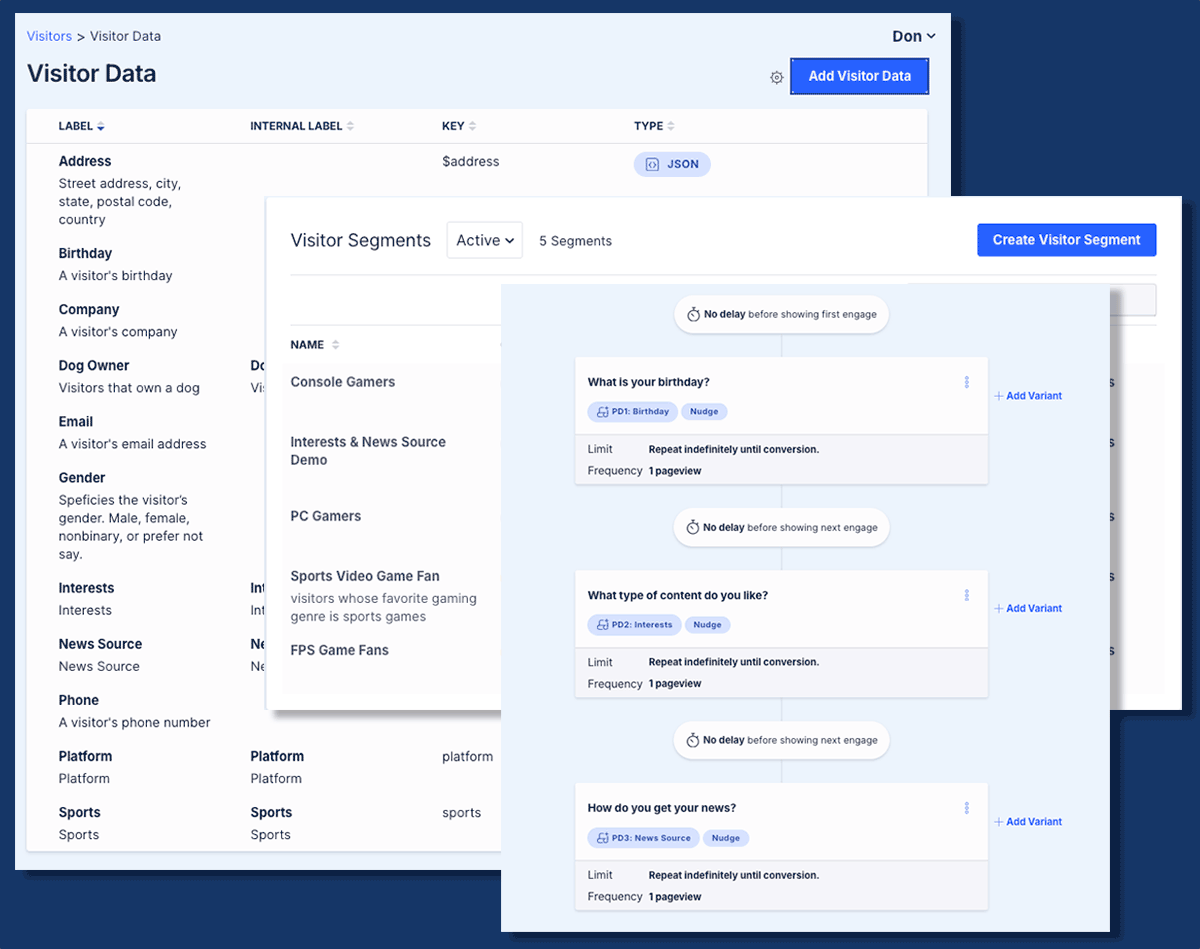Open the Console Gamers segment

click(x=343, y=382)
